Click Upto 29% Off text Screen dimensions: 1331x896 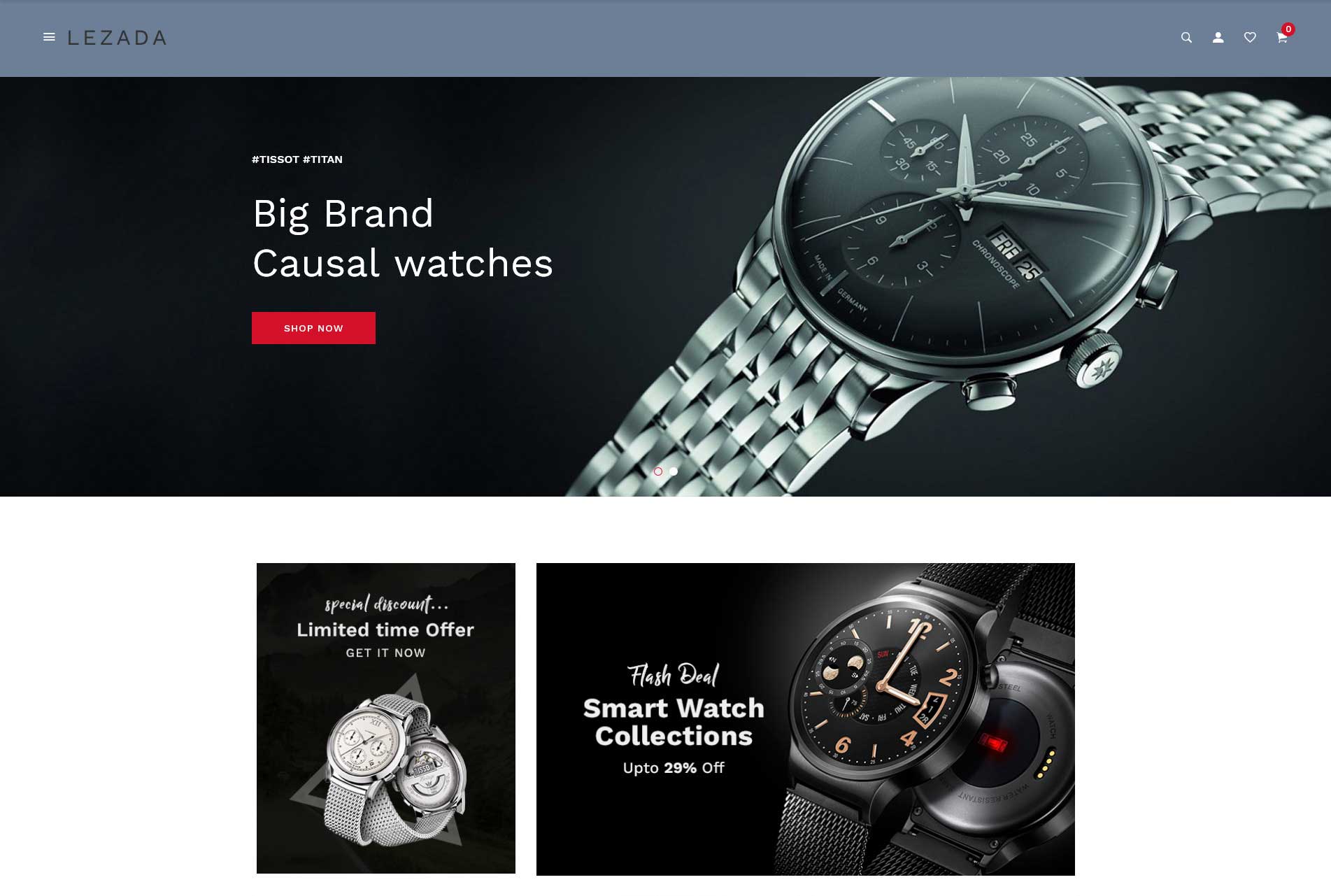pos(674,768)
